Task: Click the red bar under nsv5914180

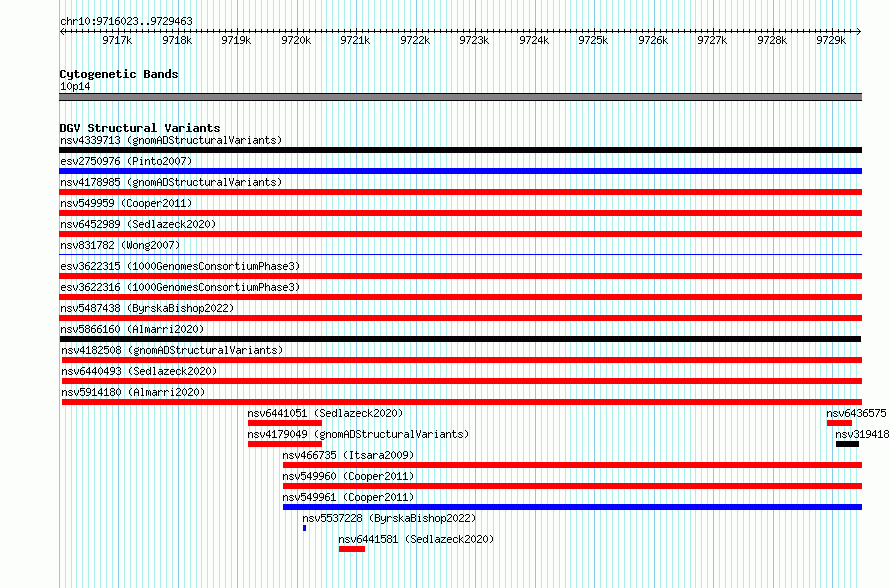Action: click(x=462, y=402)
